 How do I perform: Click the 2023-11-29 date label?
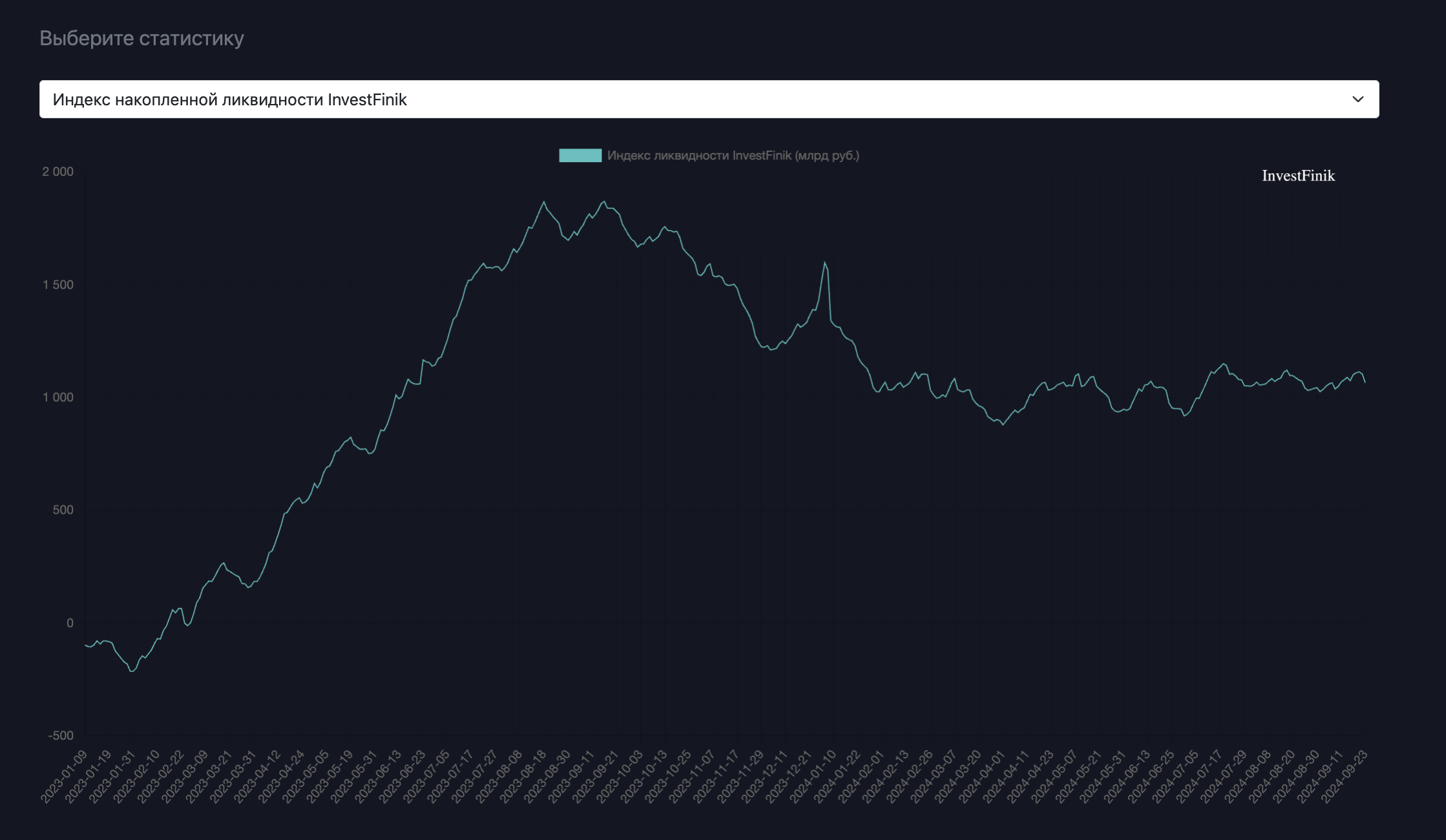[x=740, y=777]
